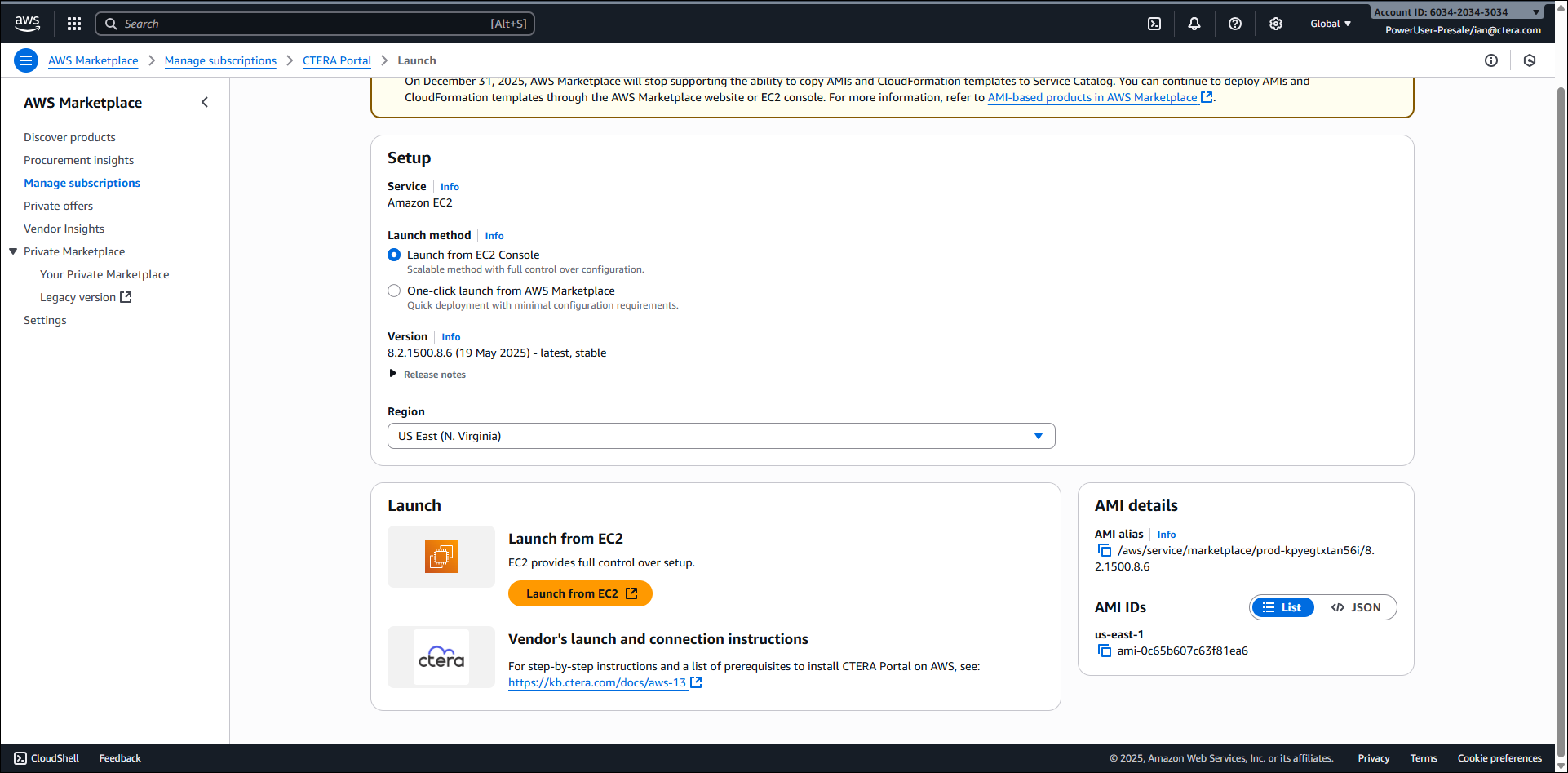Click the AWS search field
This screenshot has width=1568, height=773.
coord(315,24)
